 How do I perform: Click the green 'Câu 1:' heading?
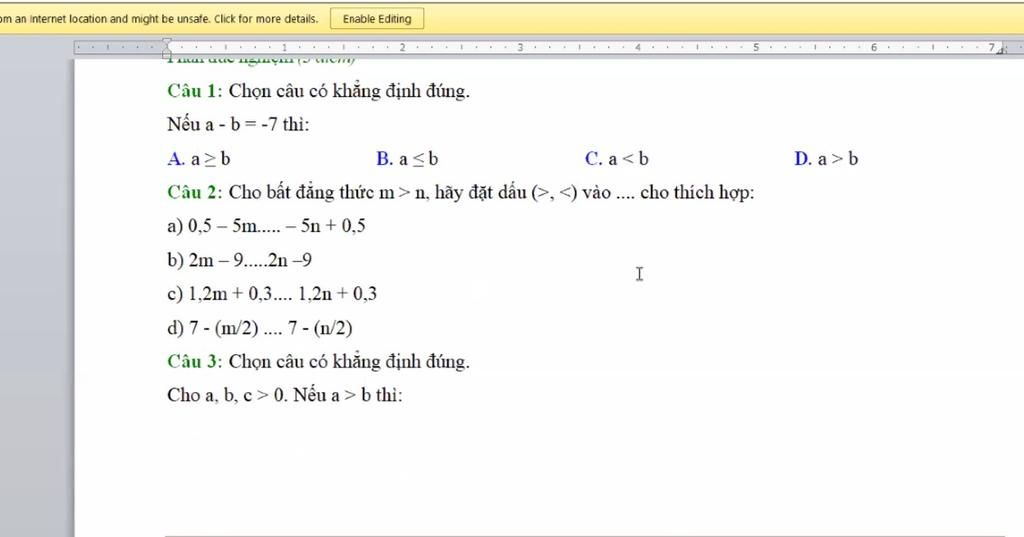point(195,91)
